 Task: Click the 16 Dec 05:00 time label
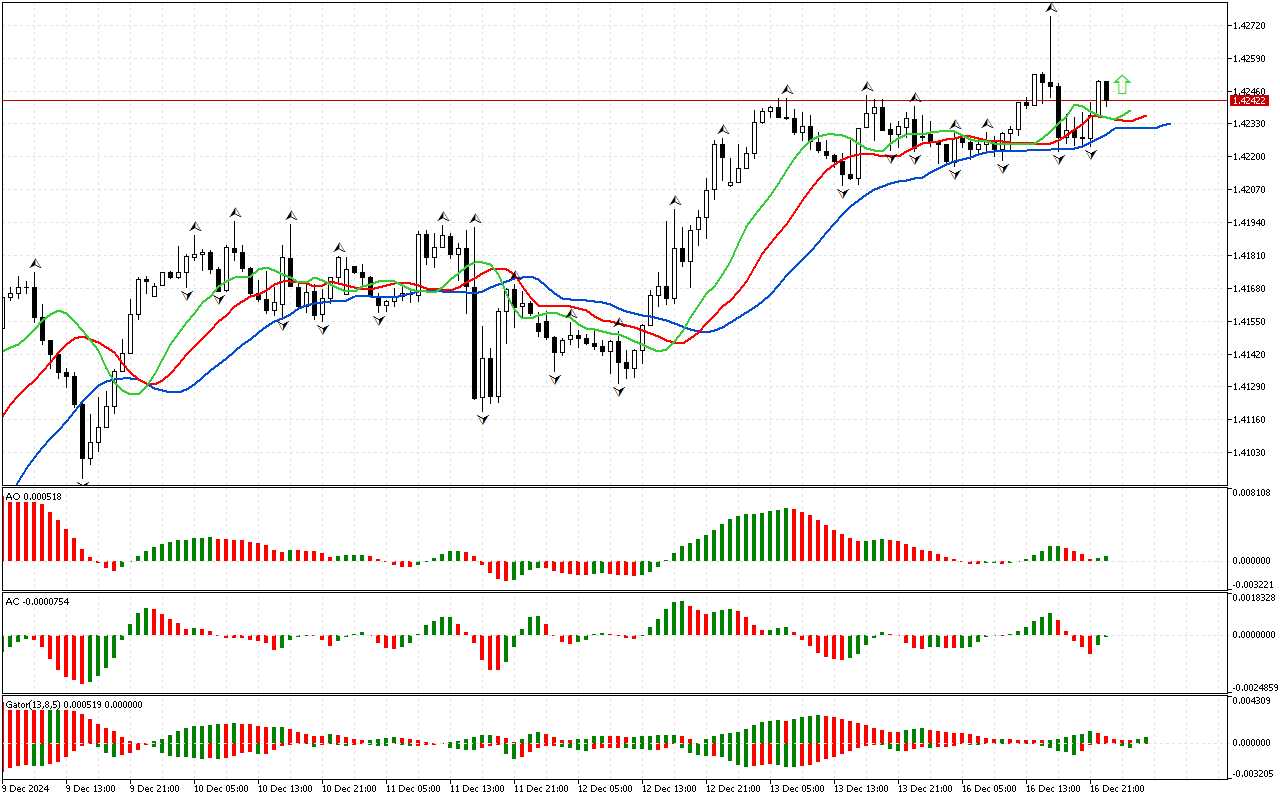(990, 789)
